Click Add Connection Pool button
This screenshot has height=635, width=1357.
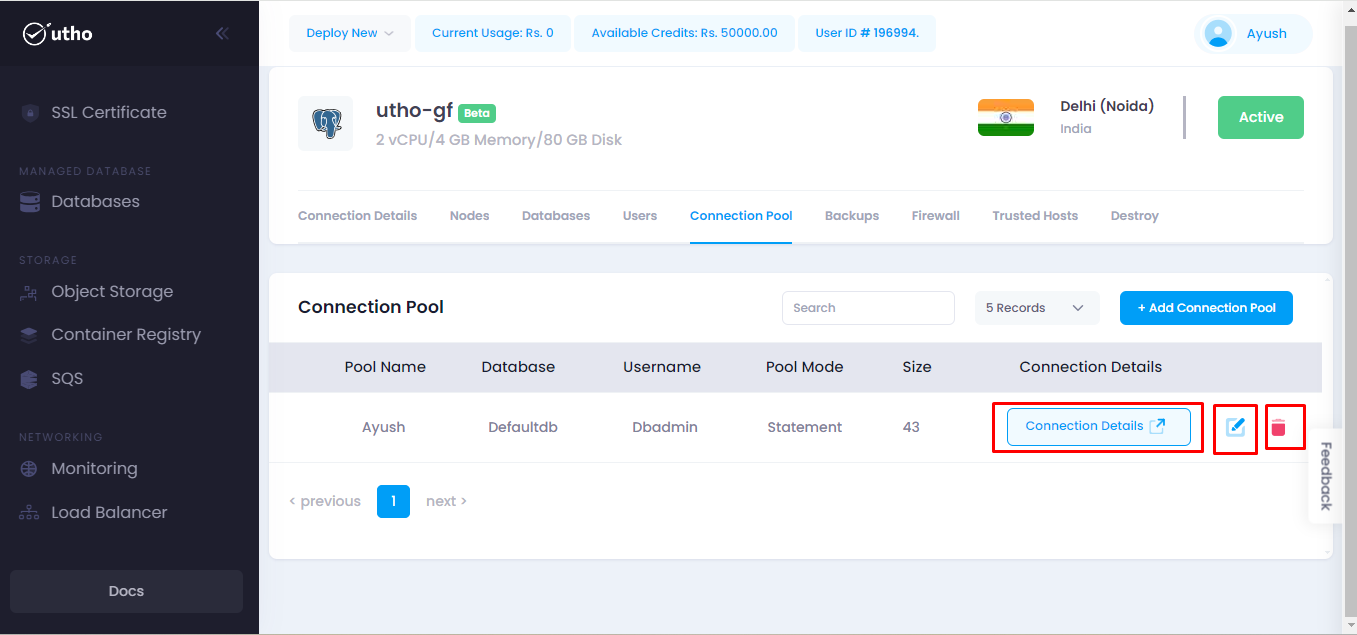click(1206, 308)
